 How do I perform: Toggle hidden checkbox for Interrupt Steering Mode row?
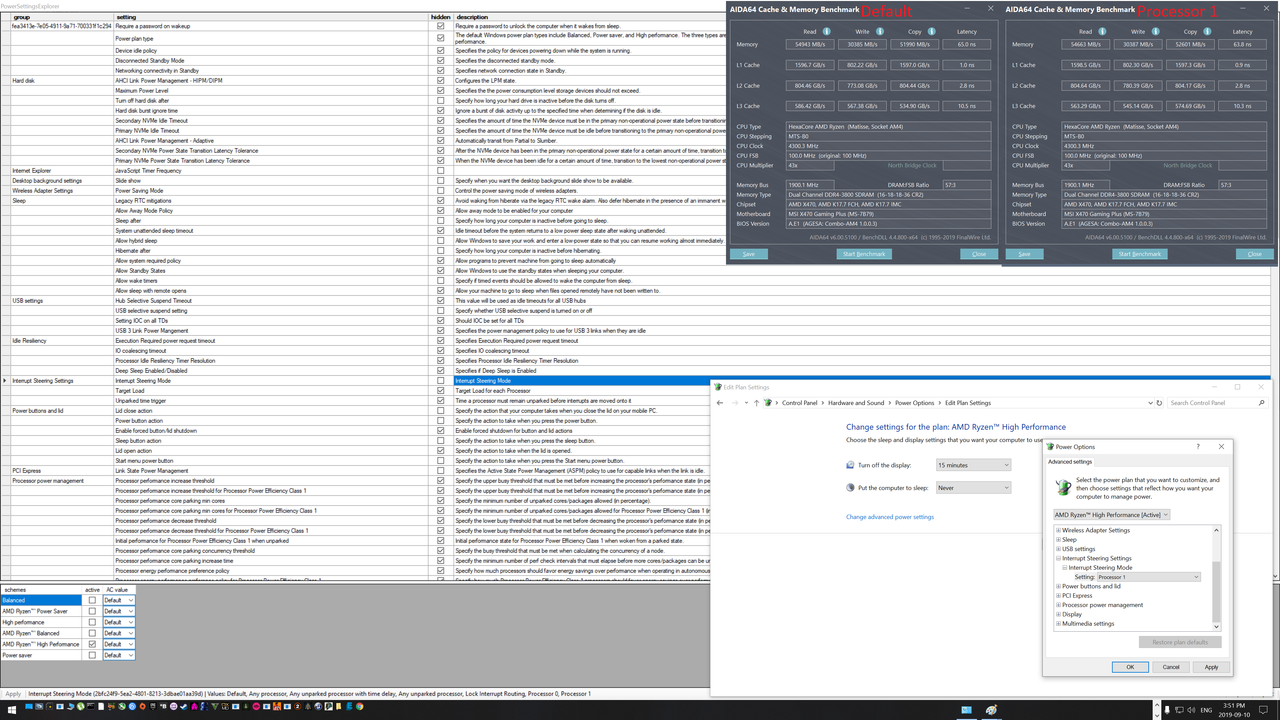pos(441,380)
